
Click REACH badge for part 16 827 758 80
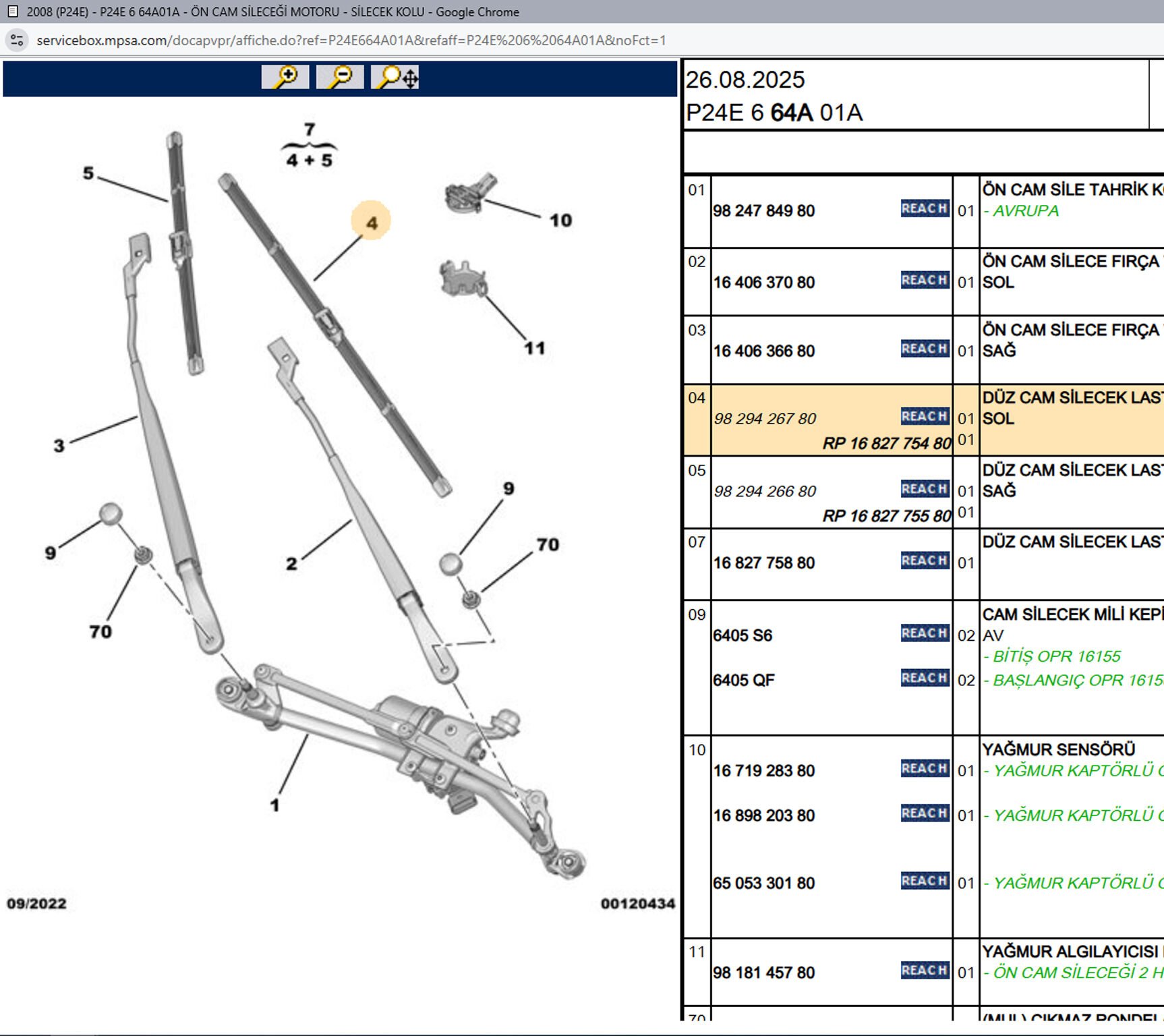(925, 560)
